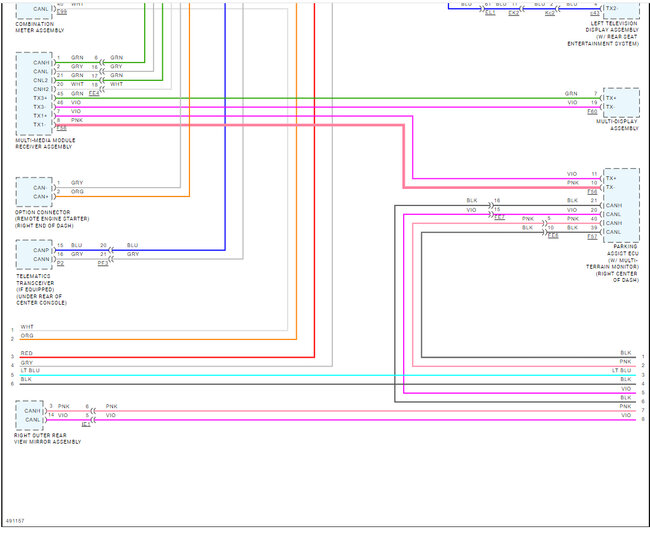Open the underlined Kc2 connector code
The height and width of the screenshot is (534, 650).
click(x=550, y=13)
